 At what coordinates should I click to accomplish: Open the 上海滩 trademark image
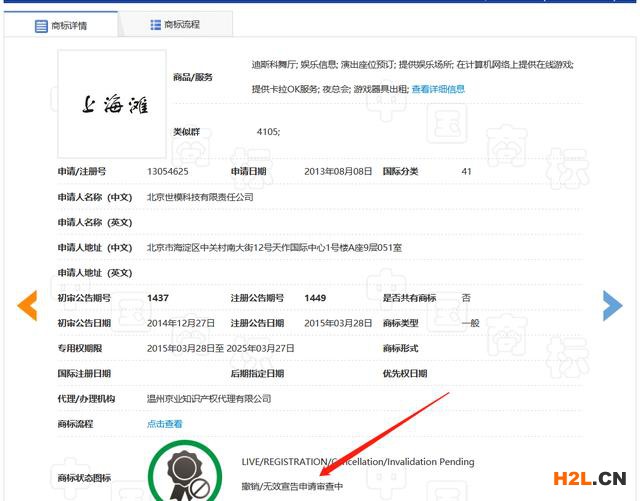point(113,101)
